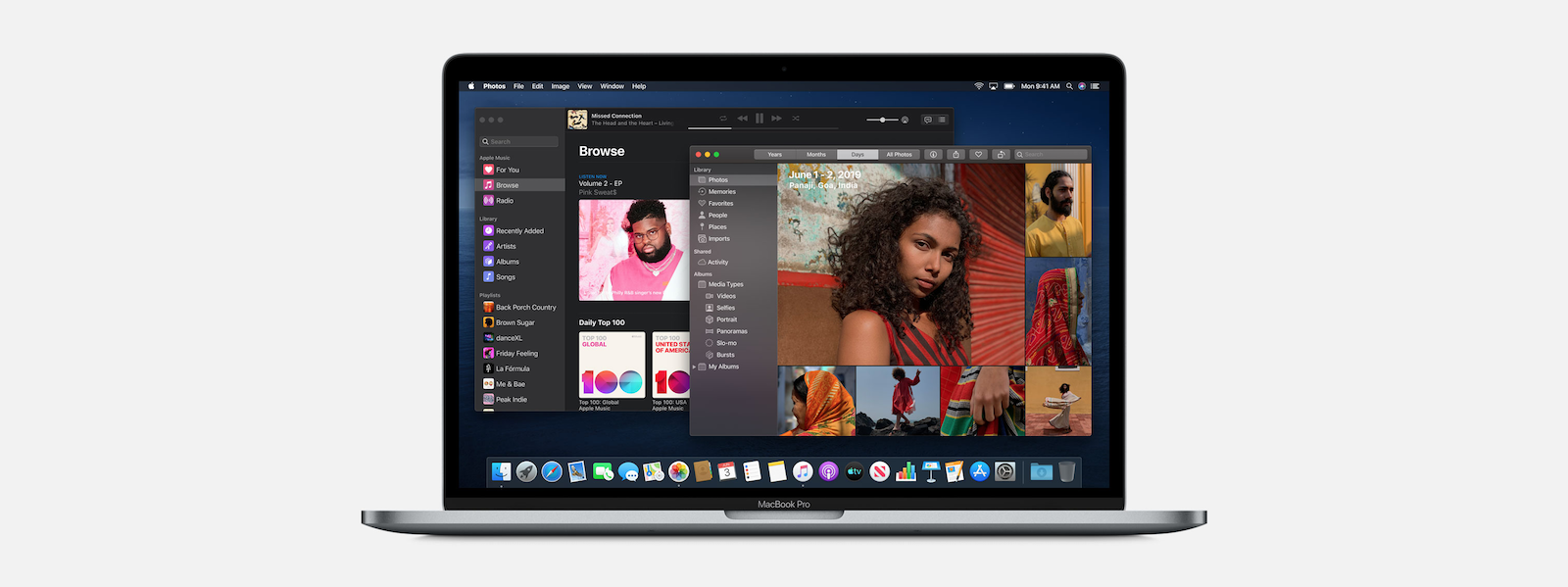Select Photos library in the Photos sidebar
This screenshot has width=1568, height=587.
(734, 180)
